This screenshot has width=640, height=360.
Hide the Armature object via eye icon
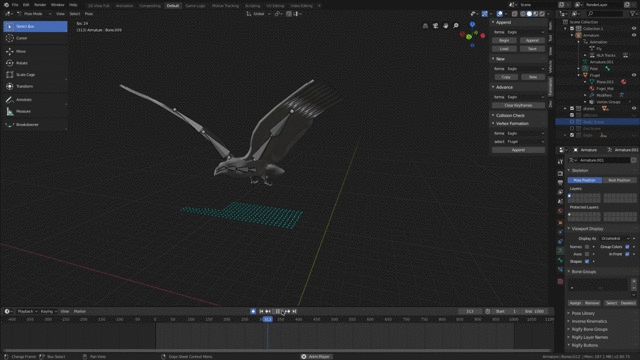coord(634,35)
